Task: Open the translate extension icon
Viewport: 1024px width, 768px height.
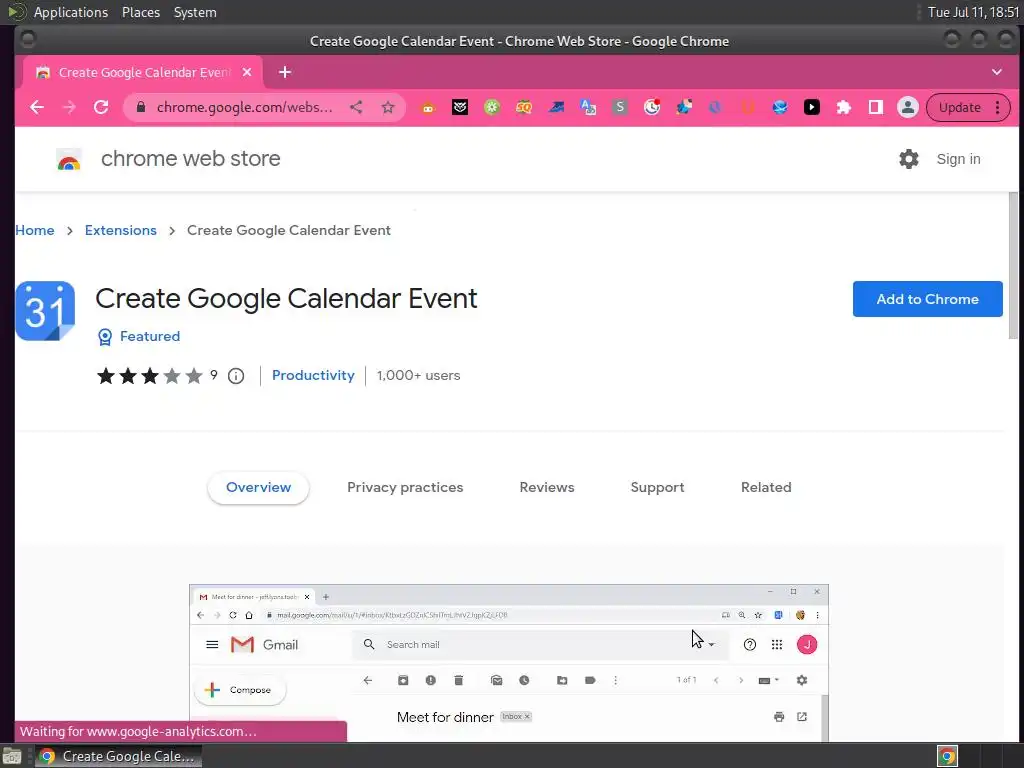Action: coord(588,107)
